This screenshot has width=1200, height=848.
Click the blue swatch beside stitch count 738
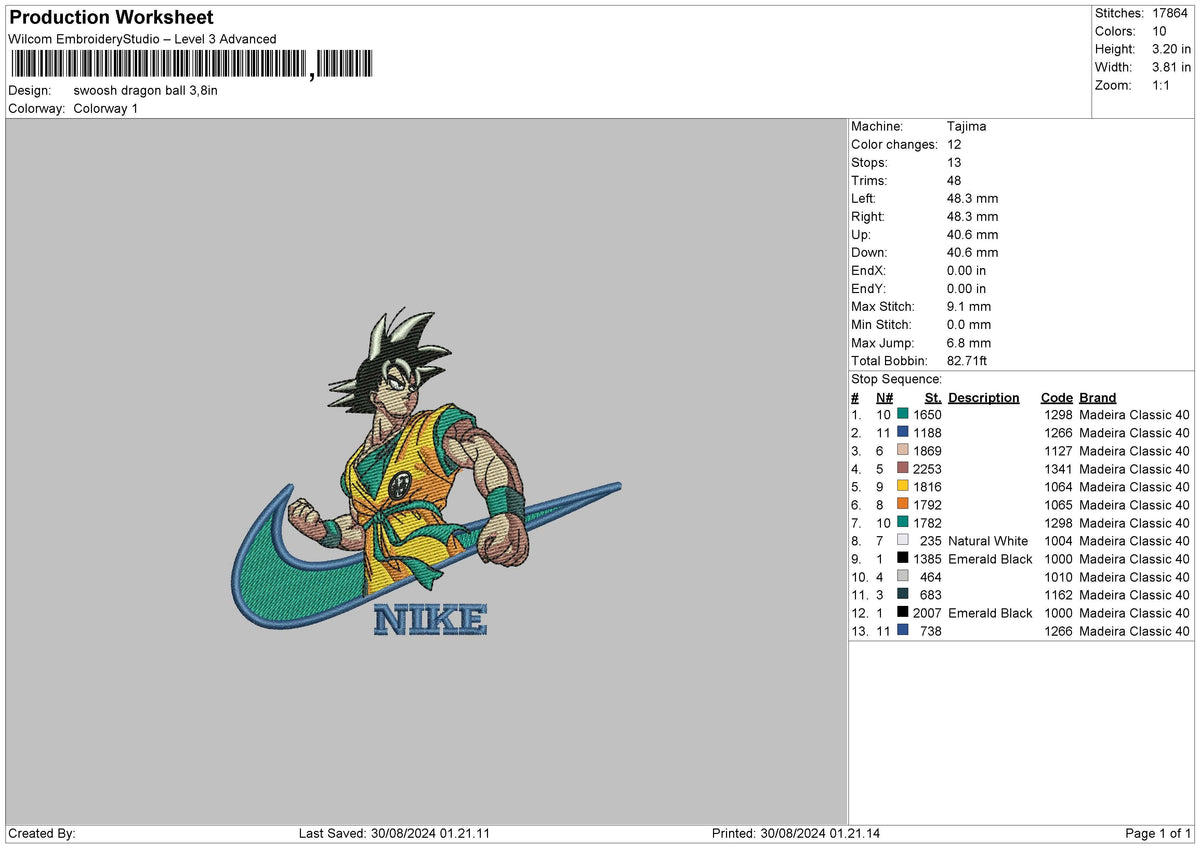tap(903, 630)
